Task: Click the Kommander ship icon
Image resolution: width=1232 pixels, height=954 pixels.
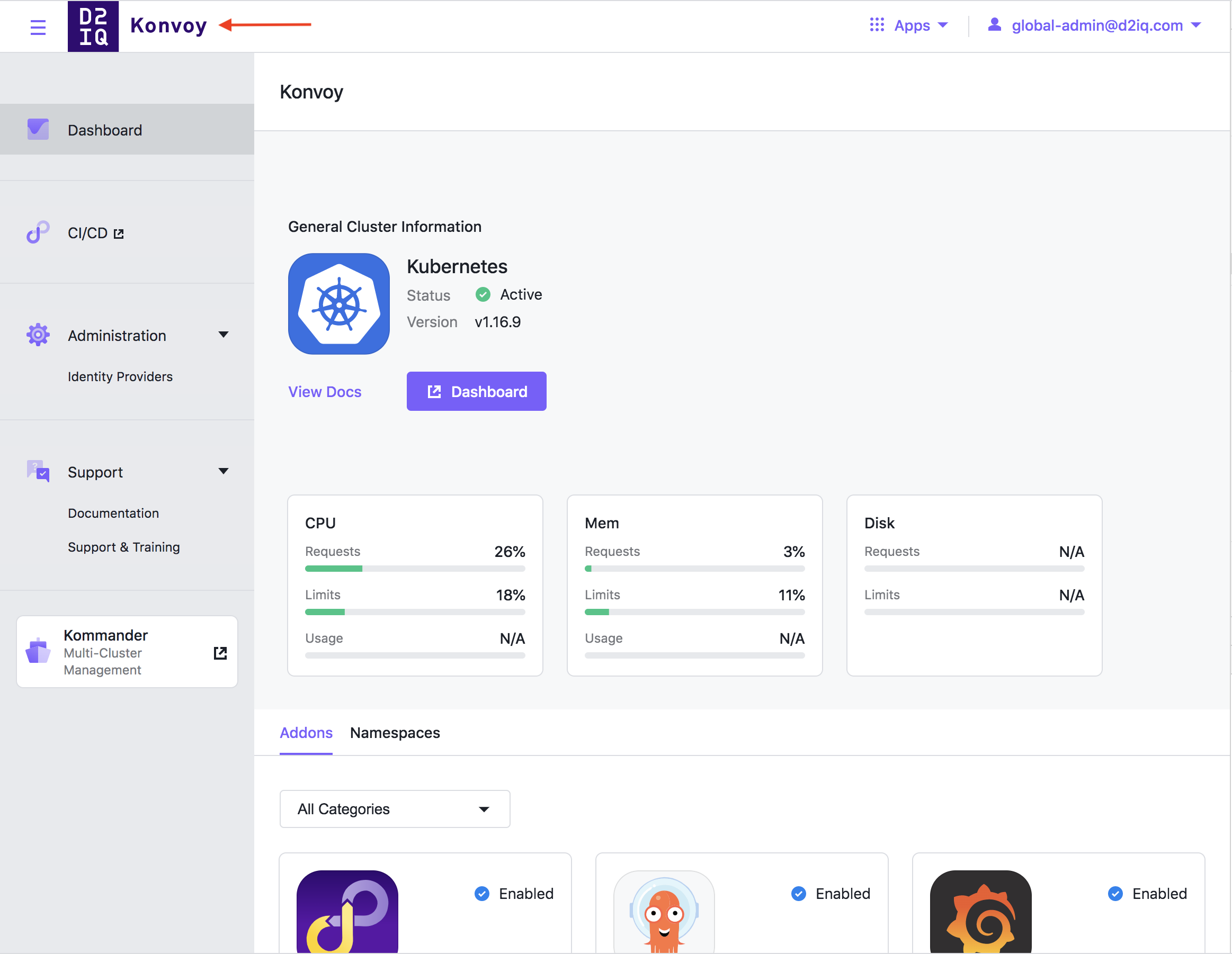Action: 38,651
